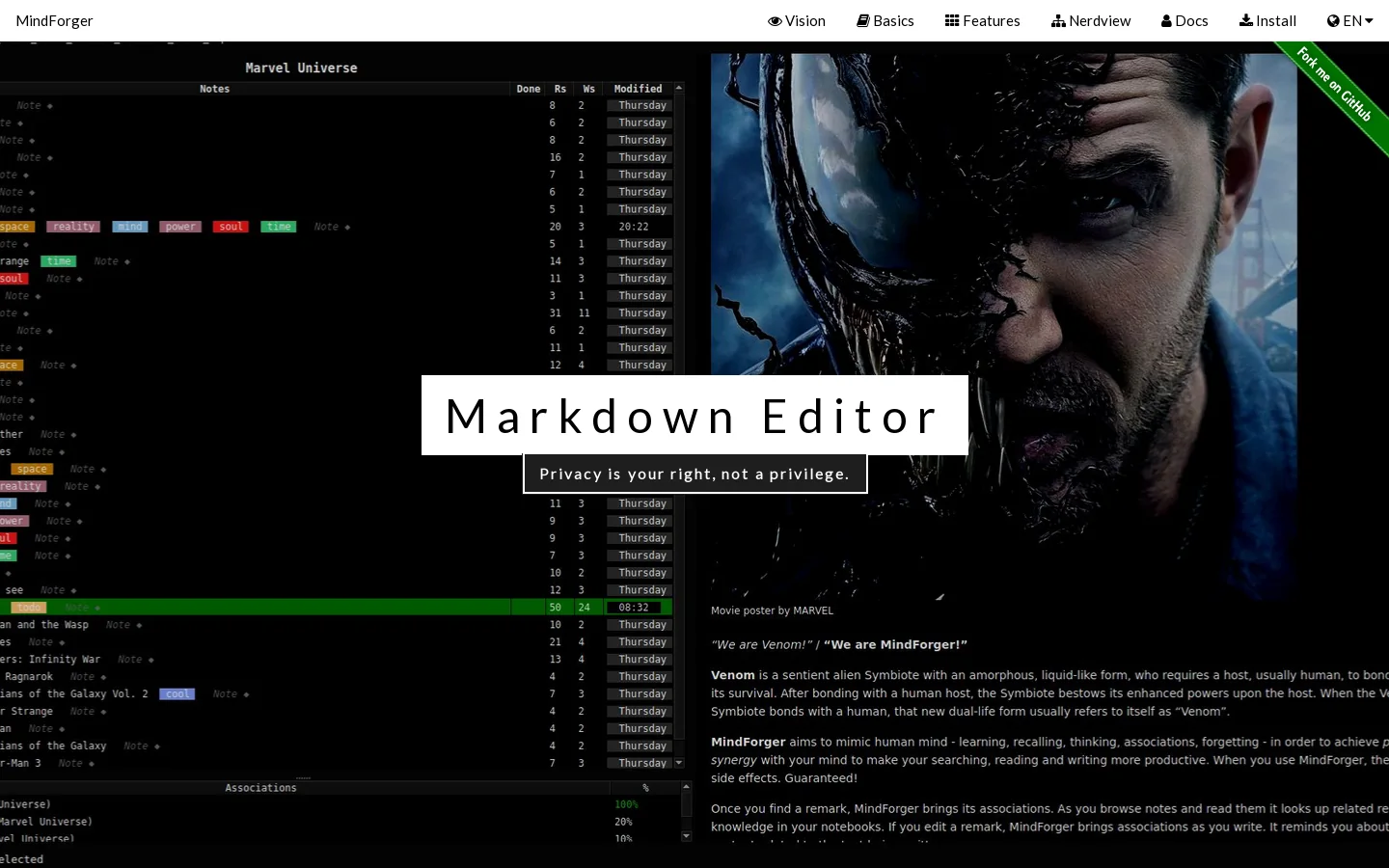Select the 'power' tag
This screenshot has height=868, width=1389.
click(x=180, y=227)
